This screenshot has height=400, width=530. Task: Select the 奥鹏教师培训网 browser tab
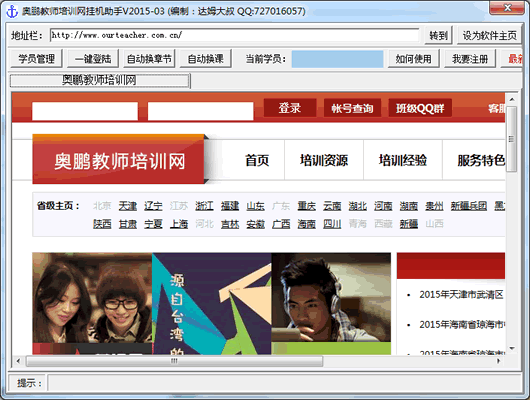(100, 80)
